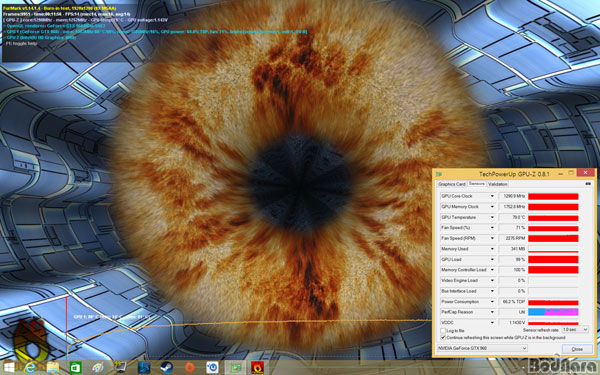The height and width of the screenshot is (375, 600).
Task: Open the NVIDIA GeForce GTX 960 GPU selector
Action: click(x=482, y=348)
